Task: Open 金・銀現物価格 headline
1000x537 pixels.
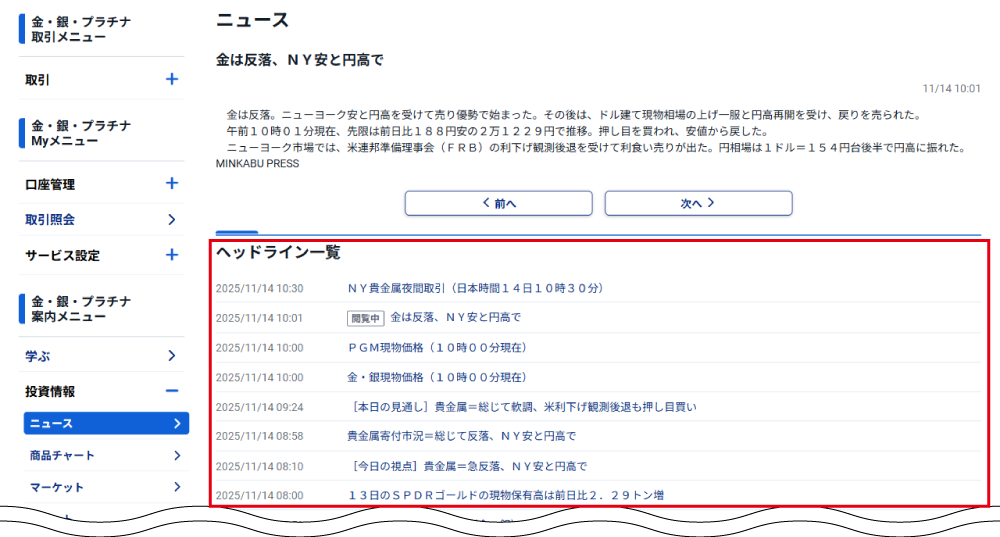Action: pyautogui.click(x=436, y=378)
